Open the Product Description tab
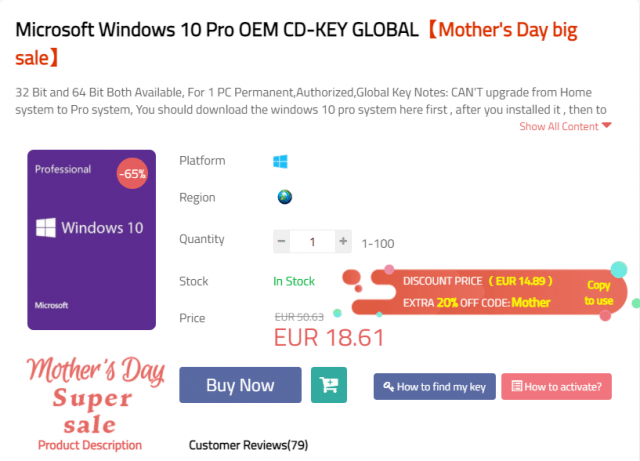The height and width of the screenshot is (461, 640). [x=89, y=445]
